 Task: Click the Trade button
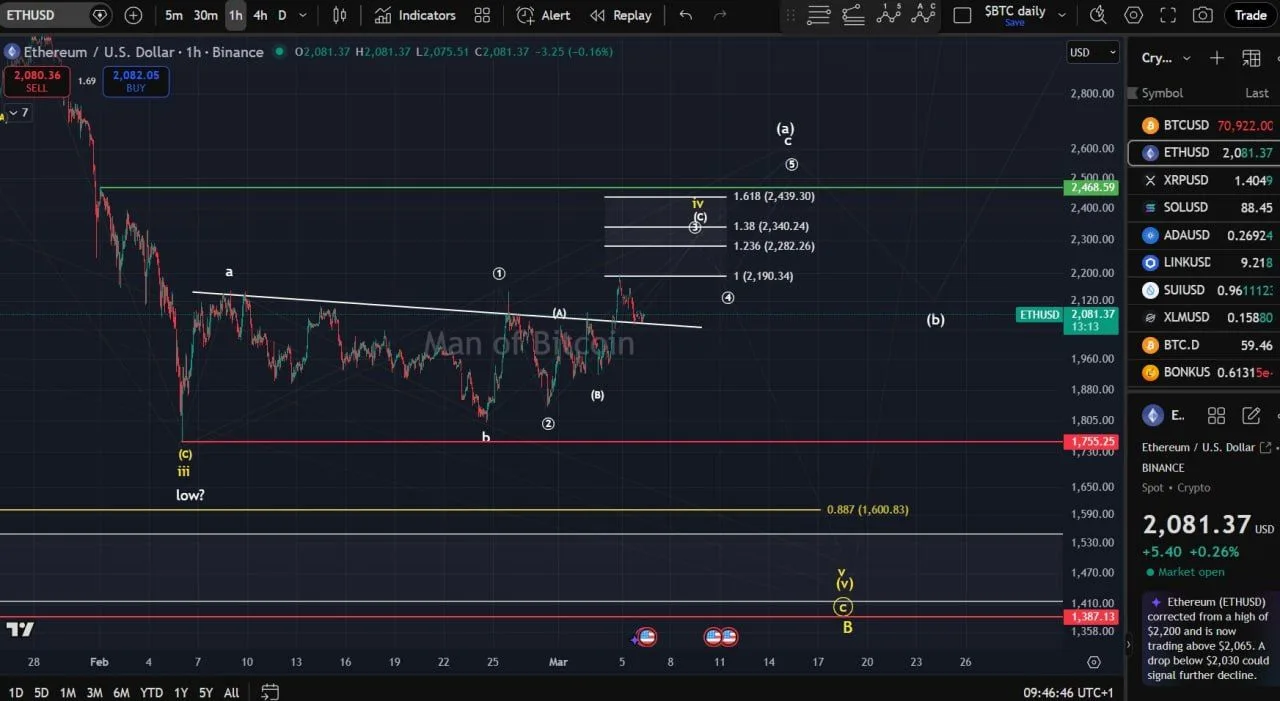(1250, 15)
